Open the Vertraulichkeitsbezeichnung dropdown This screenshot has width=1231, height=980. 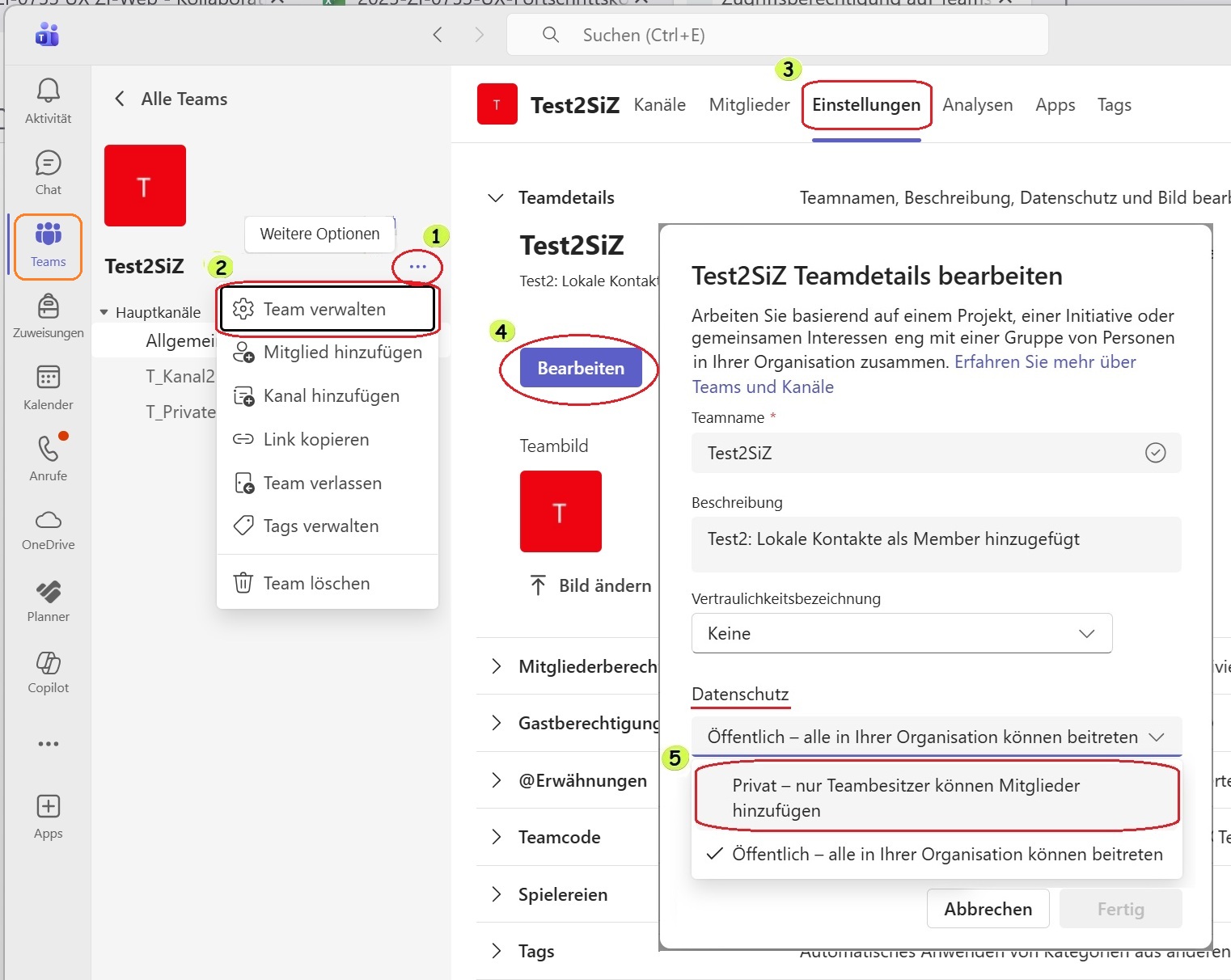click(901, 633)
